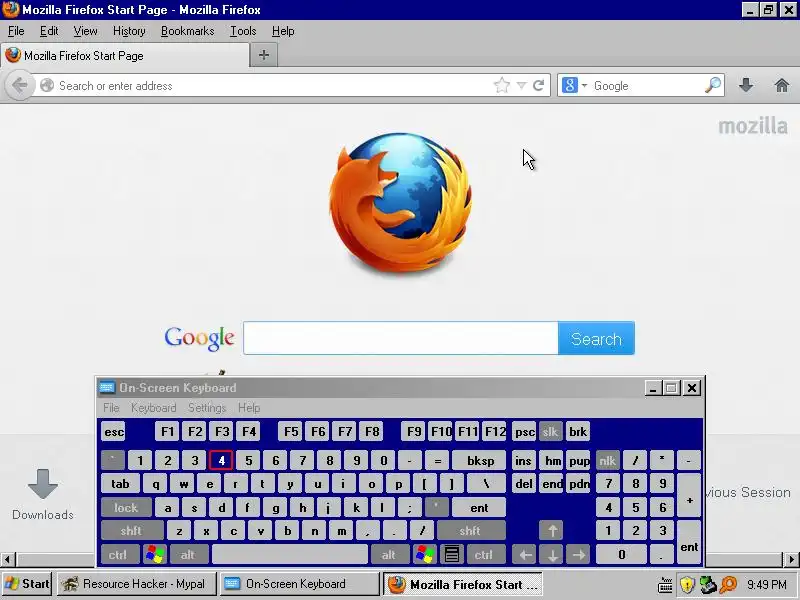Open the Windows Start button

click(x=27, y=584)
